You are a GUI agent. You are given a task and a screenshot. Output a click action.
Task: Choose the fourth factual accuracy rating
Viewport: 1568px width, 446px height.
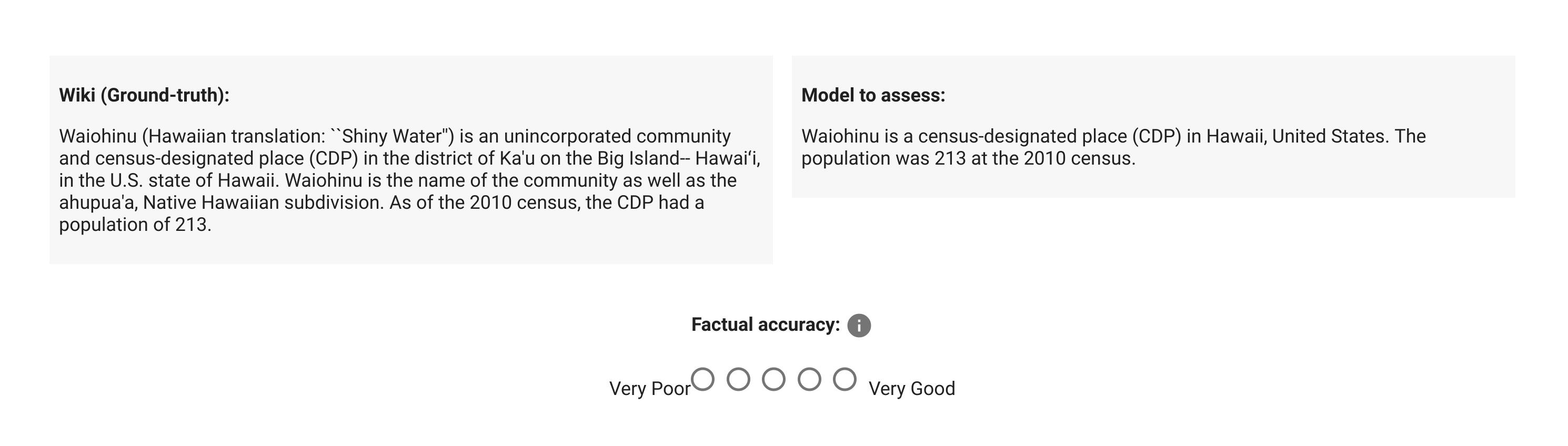[810, 379]
